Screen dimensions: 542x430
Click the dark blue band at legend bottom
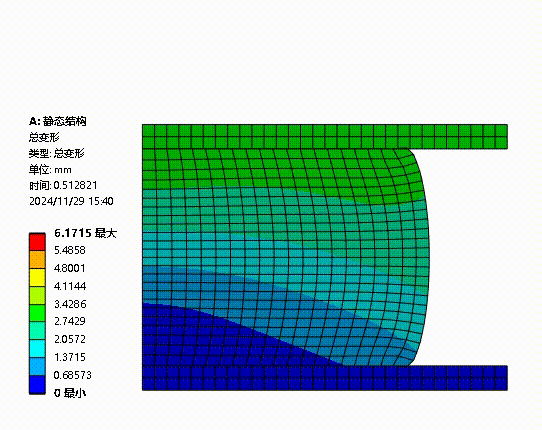(x=37, y=385)
